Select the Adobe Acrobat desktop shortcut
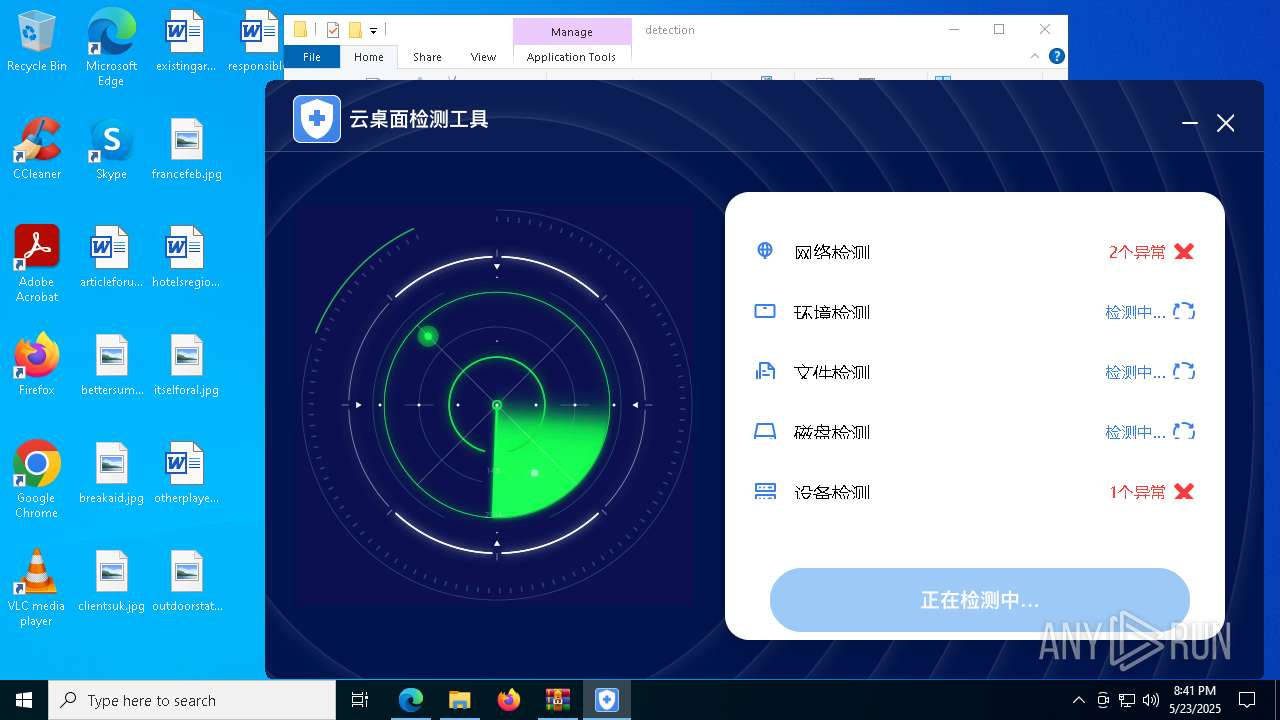The image size is (1280, 720). [x=37, y=263]
